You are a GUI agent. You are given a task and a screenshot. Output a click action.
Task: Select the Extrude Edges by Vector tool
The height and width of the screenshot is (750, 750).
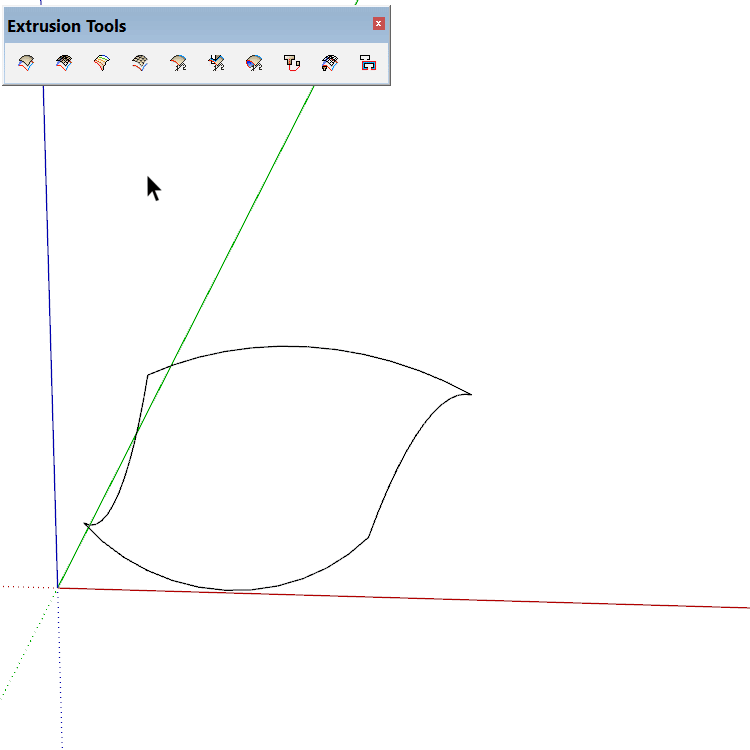(x=178, y=63)
